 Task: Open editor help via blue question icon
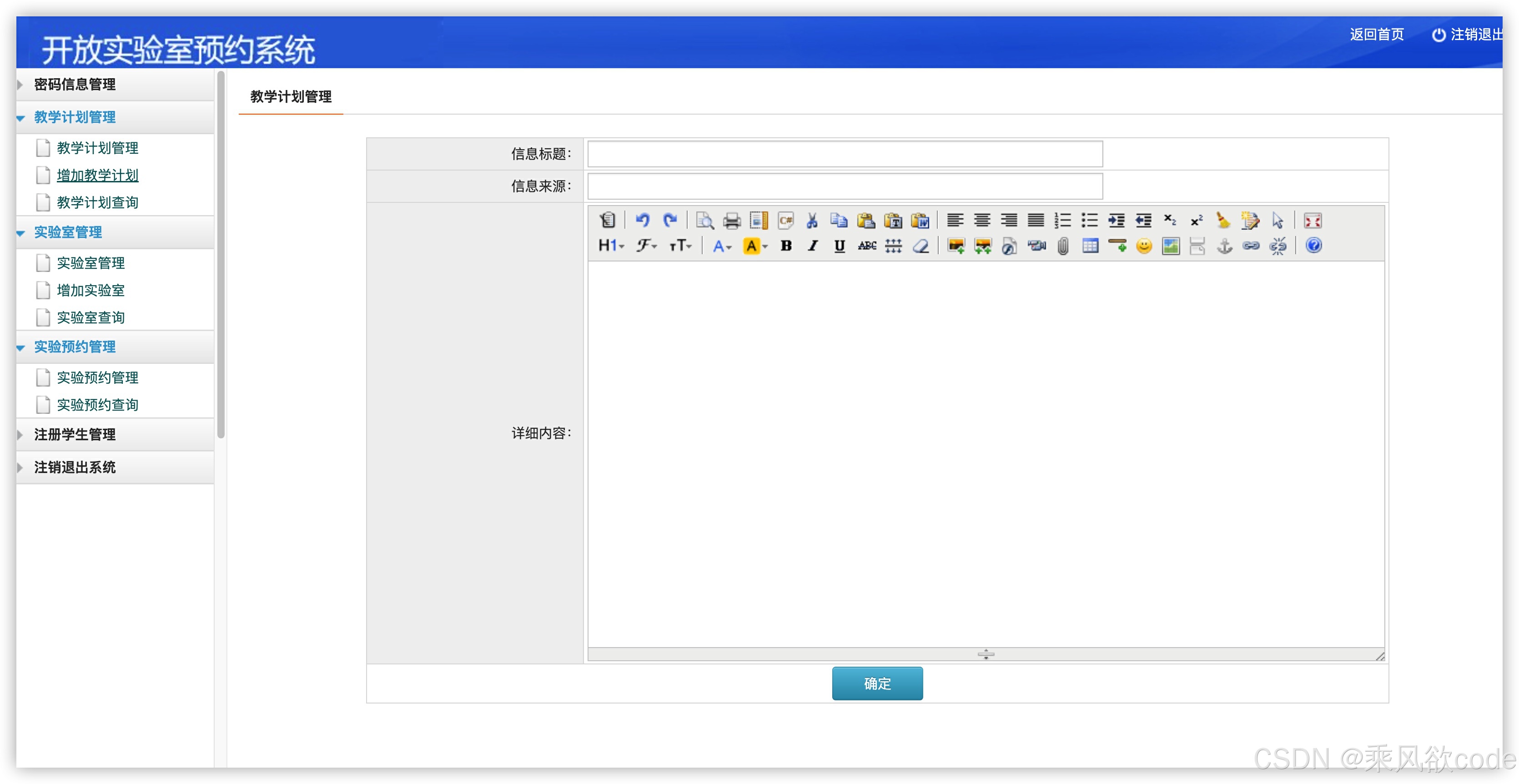tap(1314, 245)
